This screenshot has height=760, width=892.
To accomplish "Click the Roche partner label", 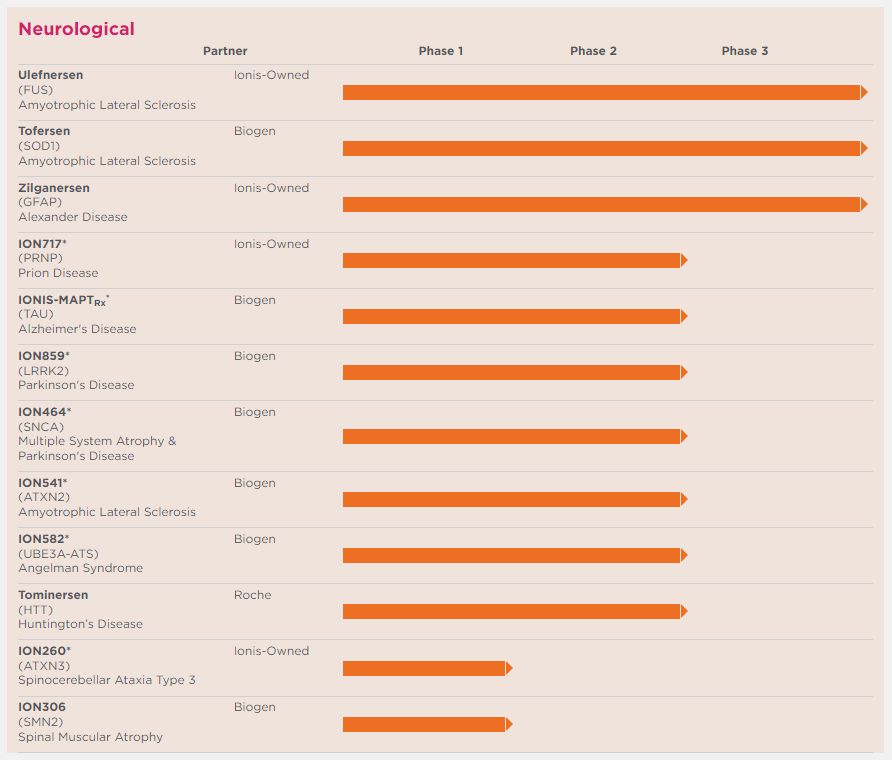I will tap(252, 595).
